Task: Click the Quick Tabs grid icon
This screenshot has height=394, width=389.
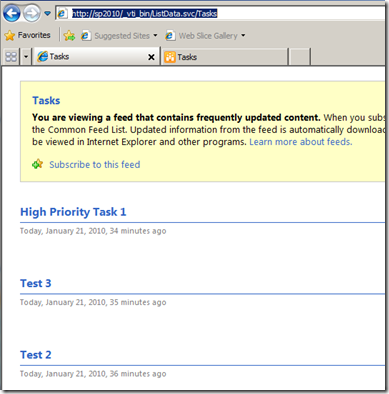Action: click(11, 57)
